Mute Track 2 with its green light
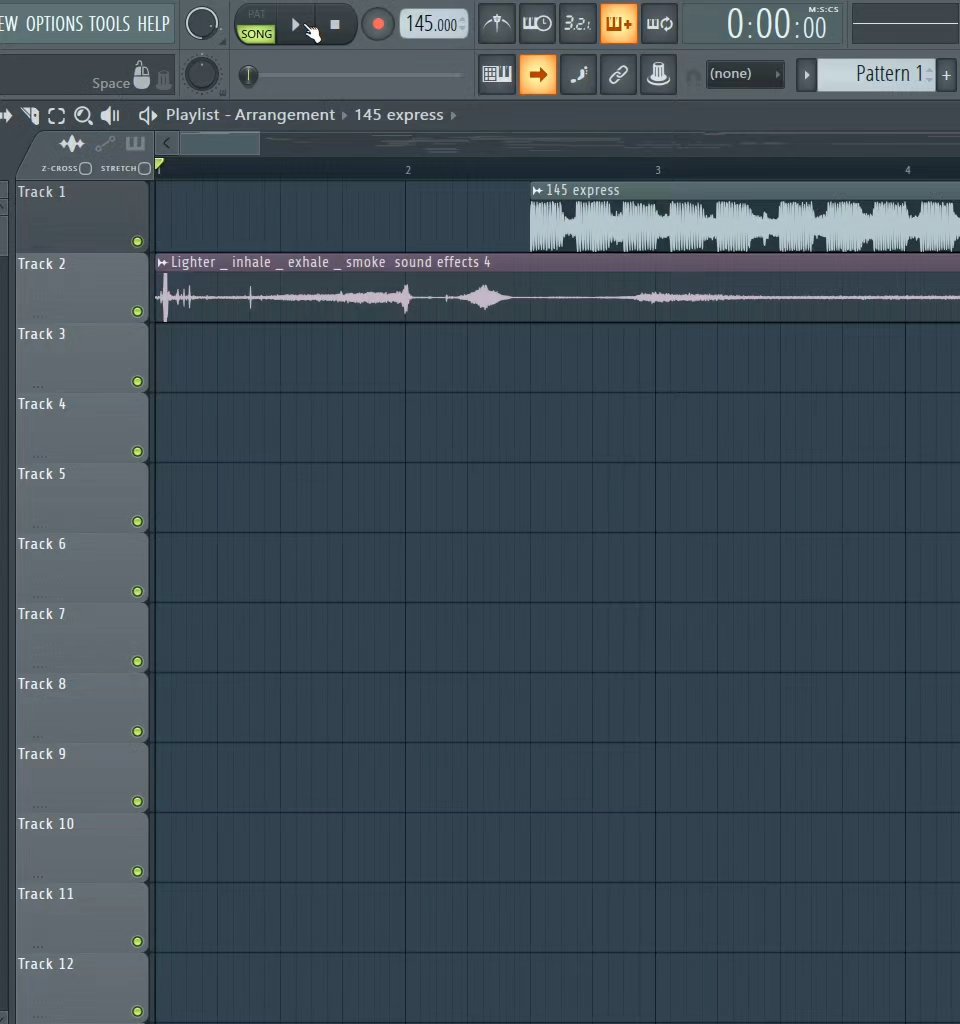 coord(137,312)
